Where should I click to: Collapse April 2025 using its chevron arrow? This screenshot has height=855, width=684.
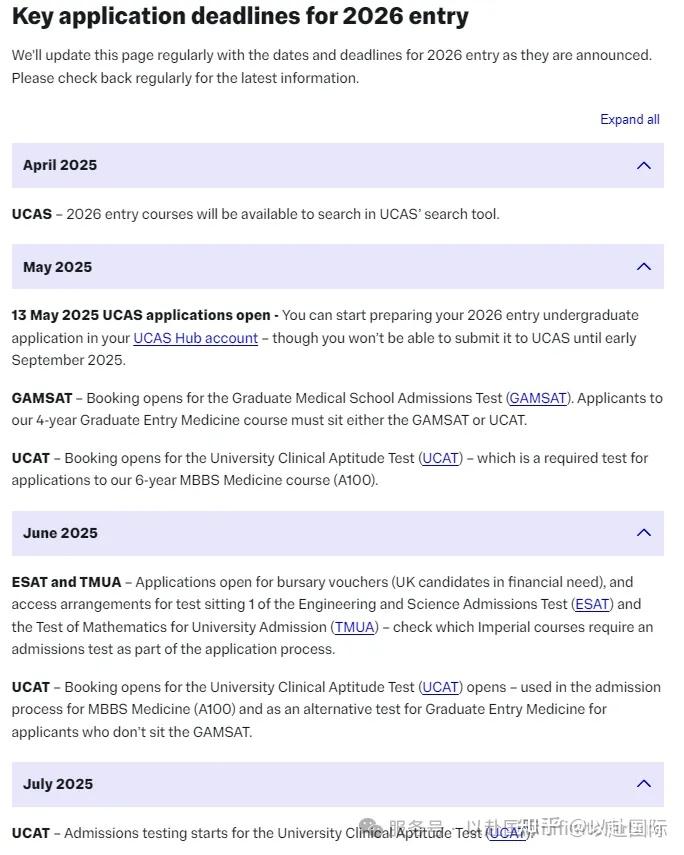[643, 166]
